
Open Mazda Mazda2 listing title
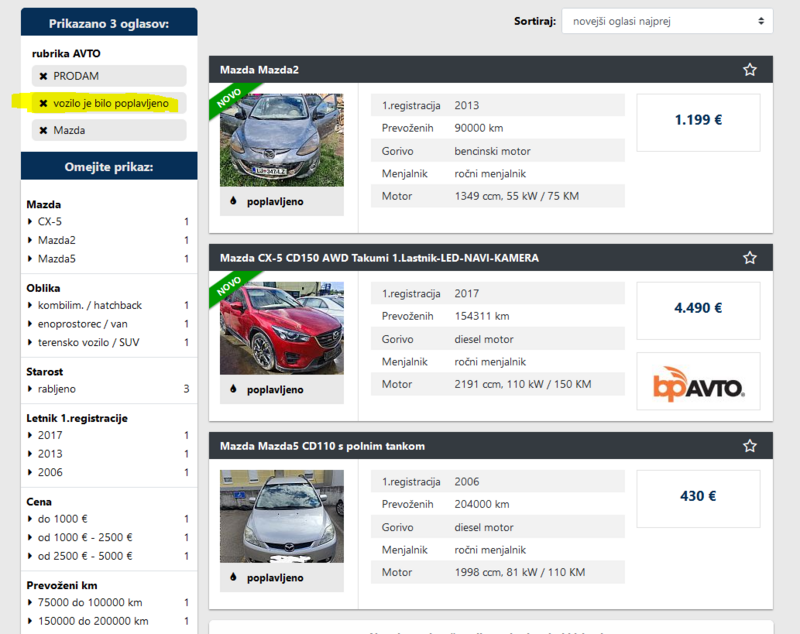pos(259,70)
